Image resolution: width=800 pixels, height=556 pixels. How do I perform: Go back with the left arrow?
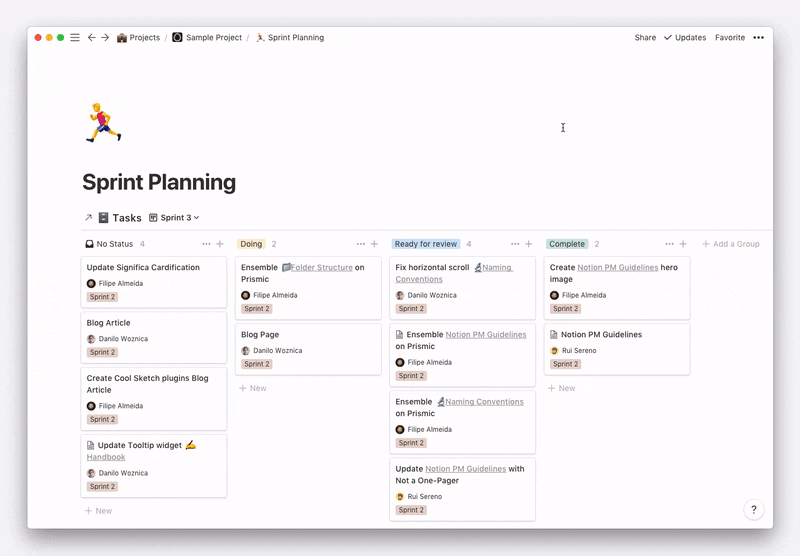pos(91,37)
